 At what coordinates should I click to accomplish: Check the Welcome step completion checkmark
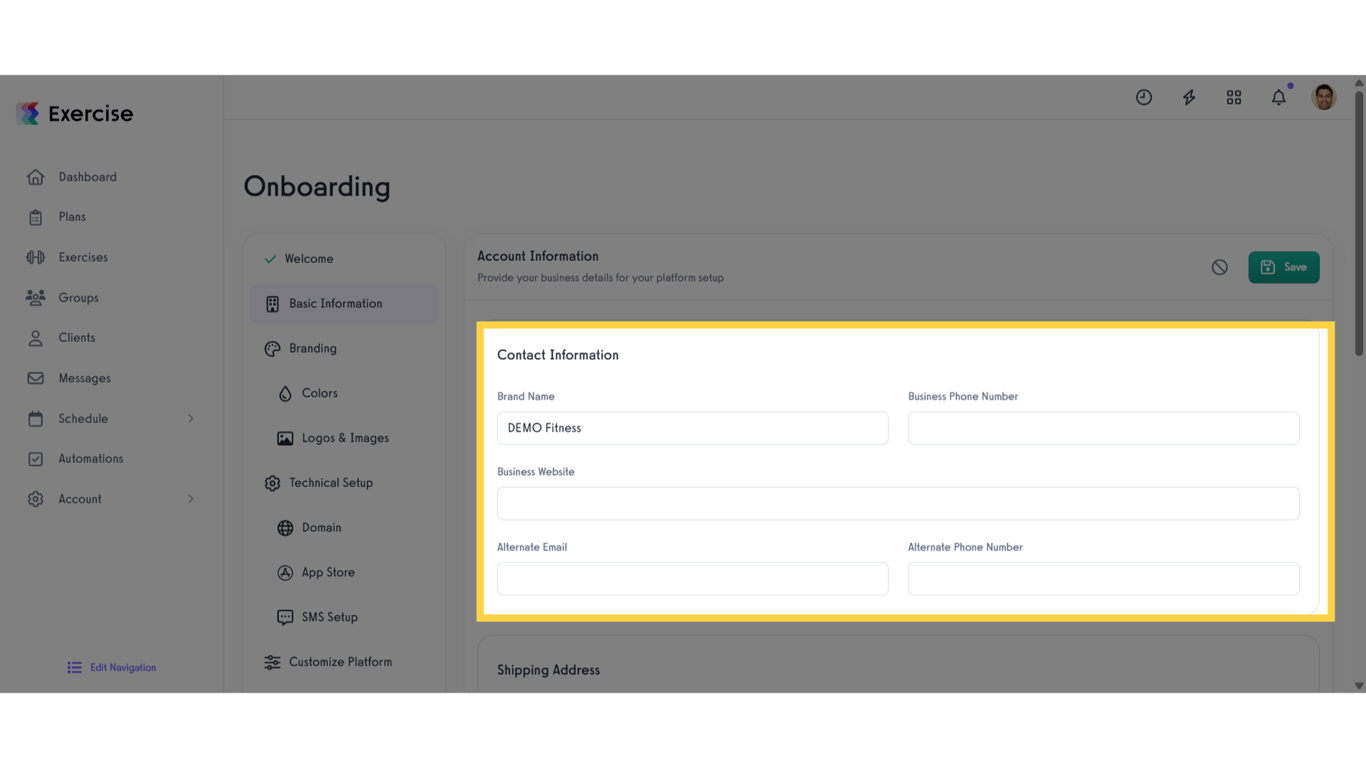pyautogui.click(x=270, y=258)
